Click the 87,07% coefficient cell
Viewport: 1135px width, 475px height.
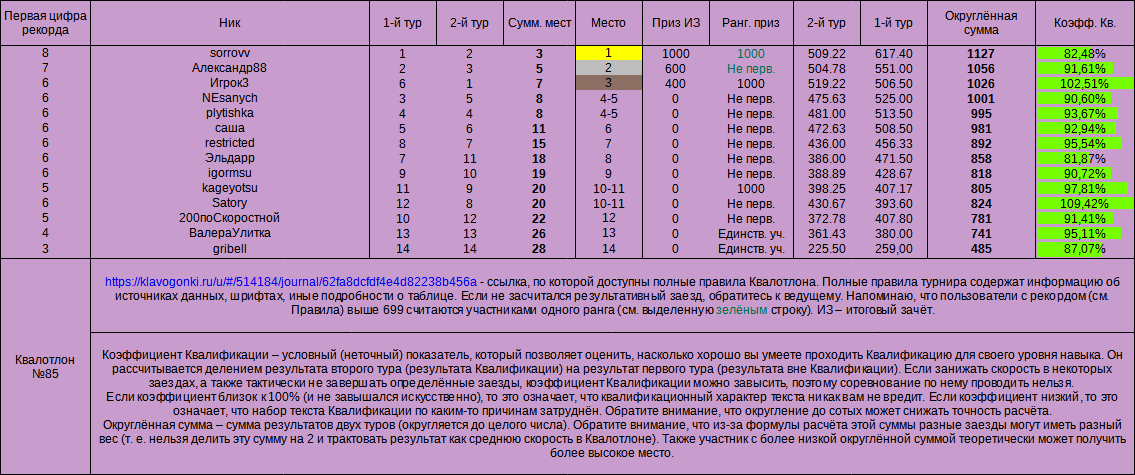point(1085,248)
